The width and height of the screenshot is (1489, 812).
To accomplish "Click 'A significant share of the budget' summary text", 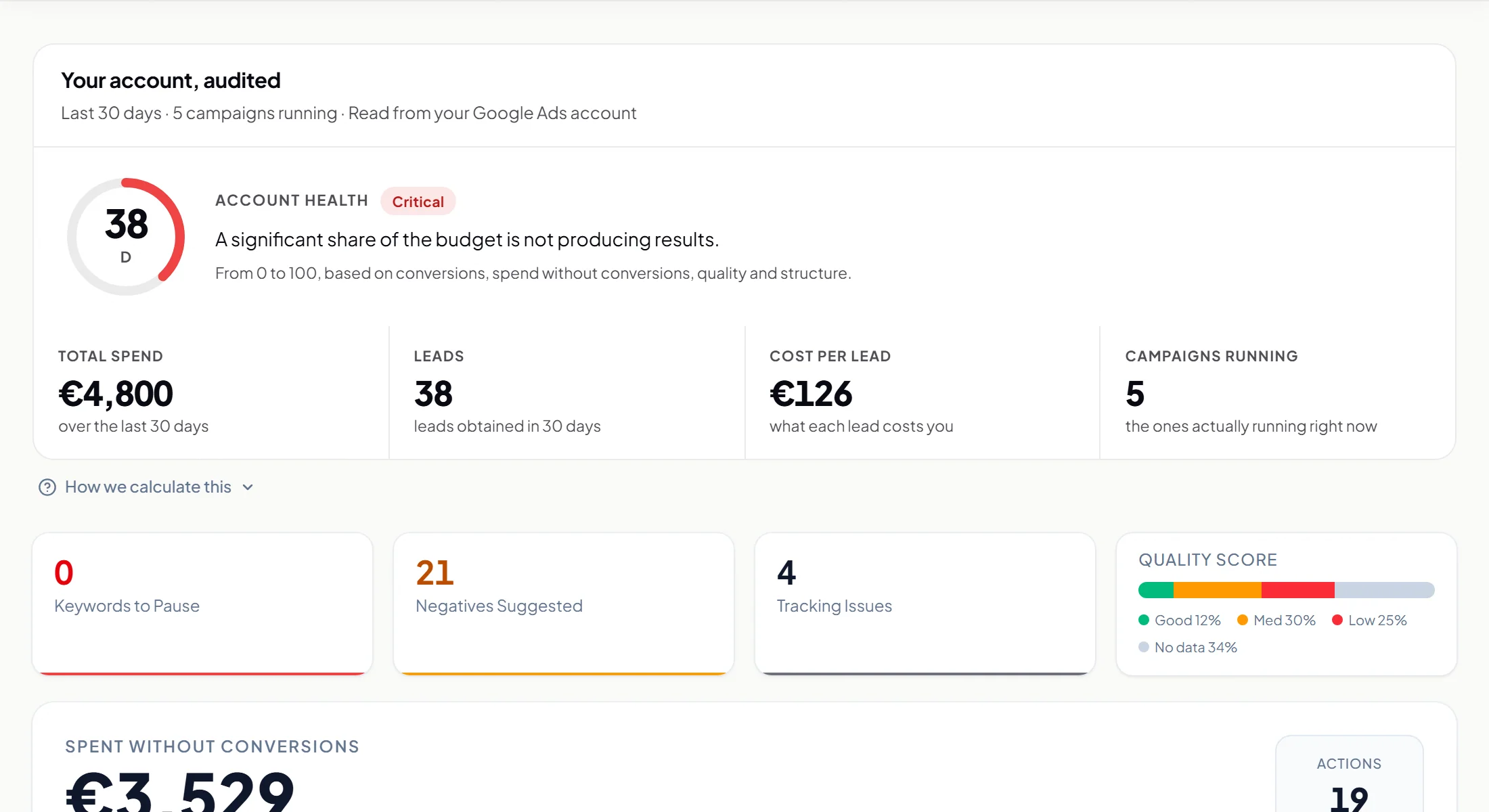I will [x=467, y=240].
